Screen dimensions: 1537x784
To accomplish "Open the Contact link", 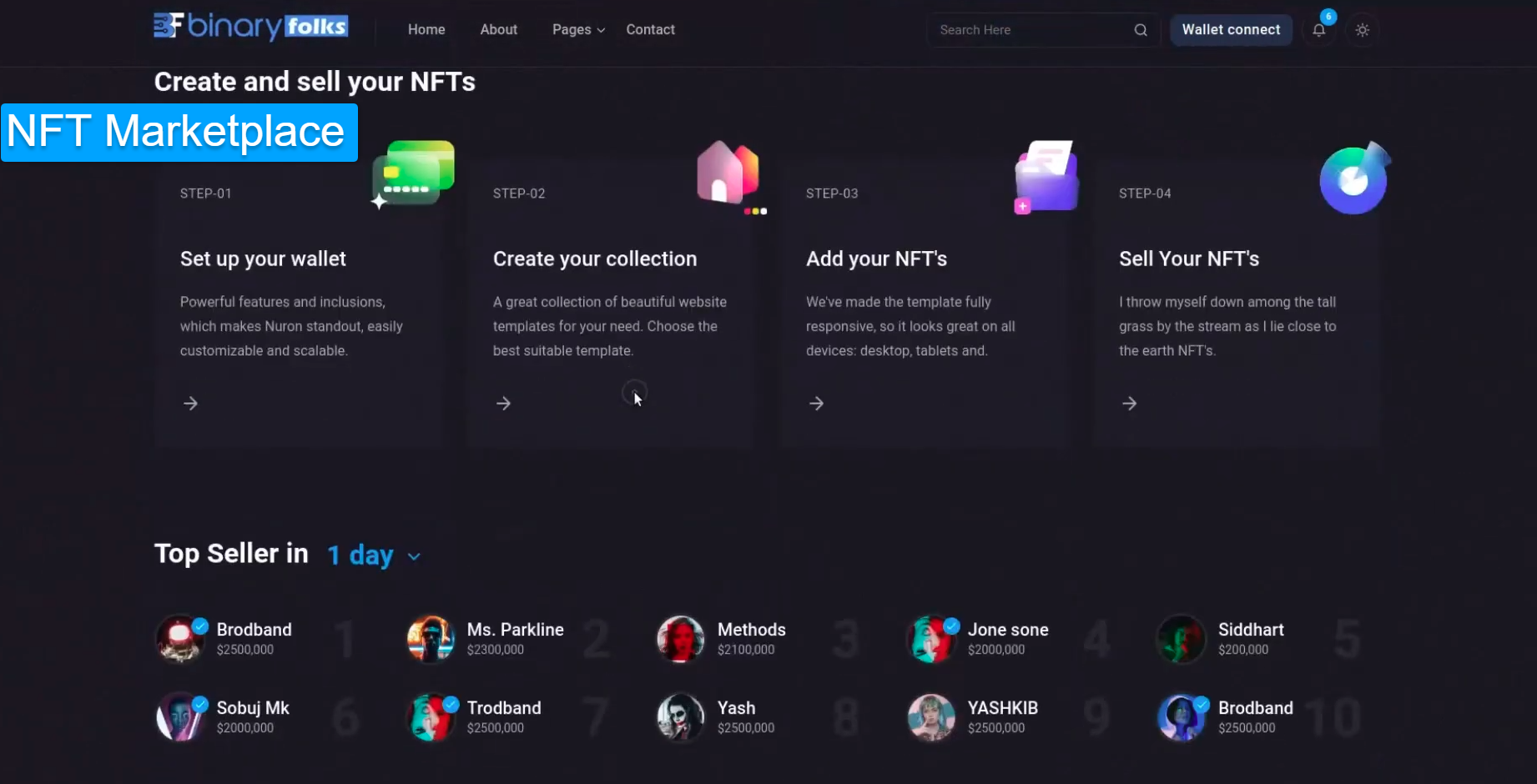I will pyautogui.click(x=650, y=30).
